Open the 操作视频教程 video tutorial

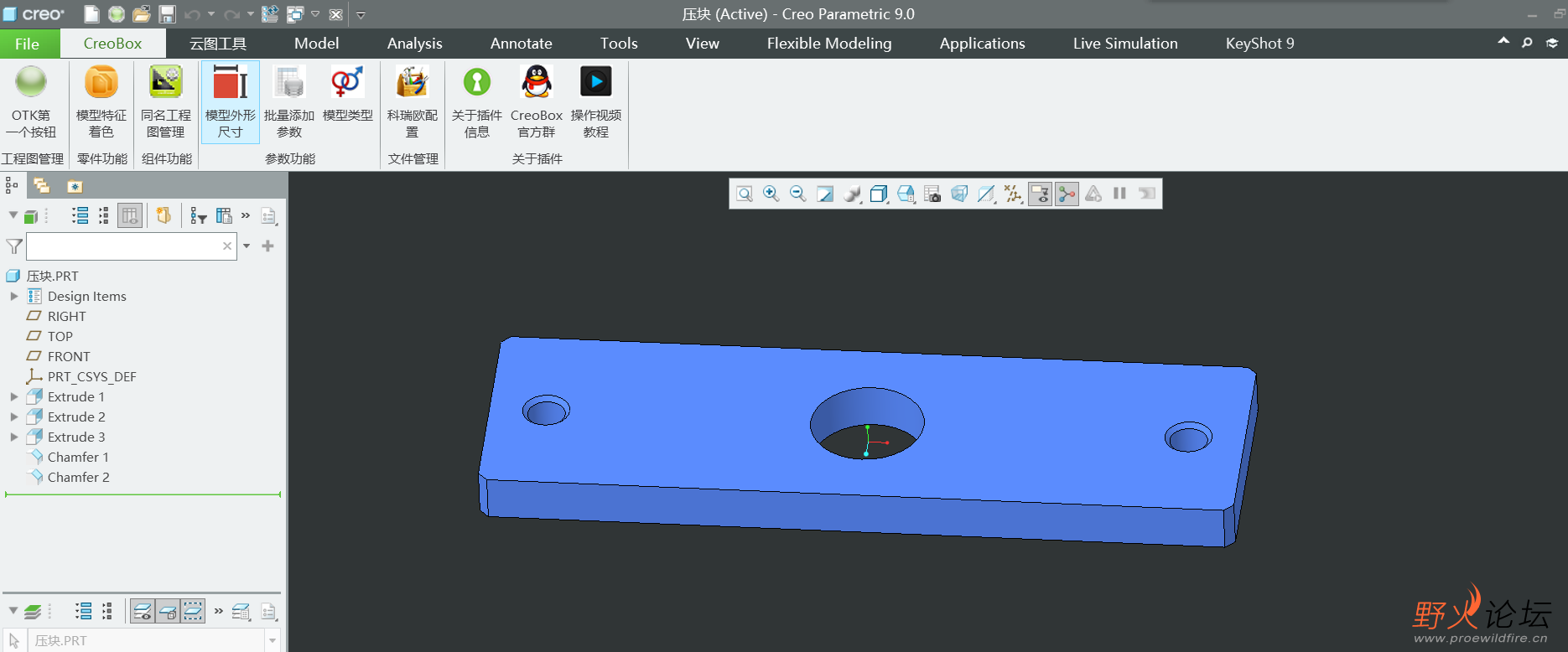[596, 101]
